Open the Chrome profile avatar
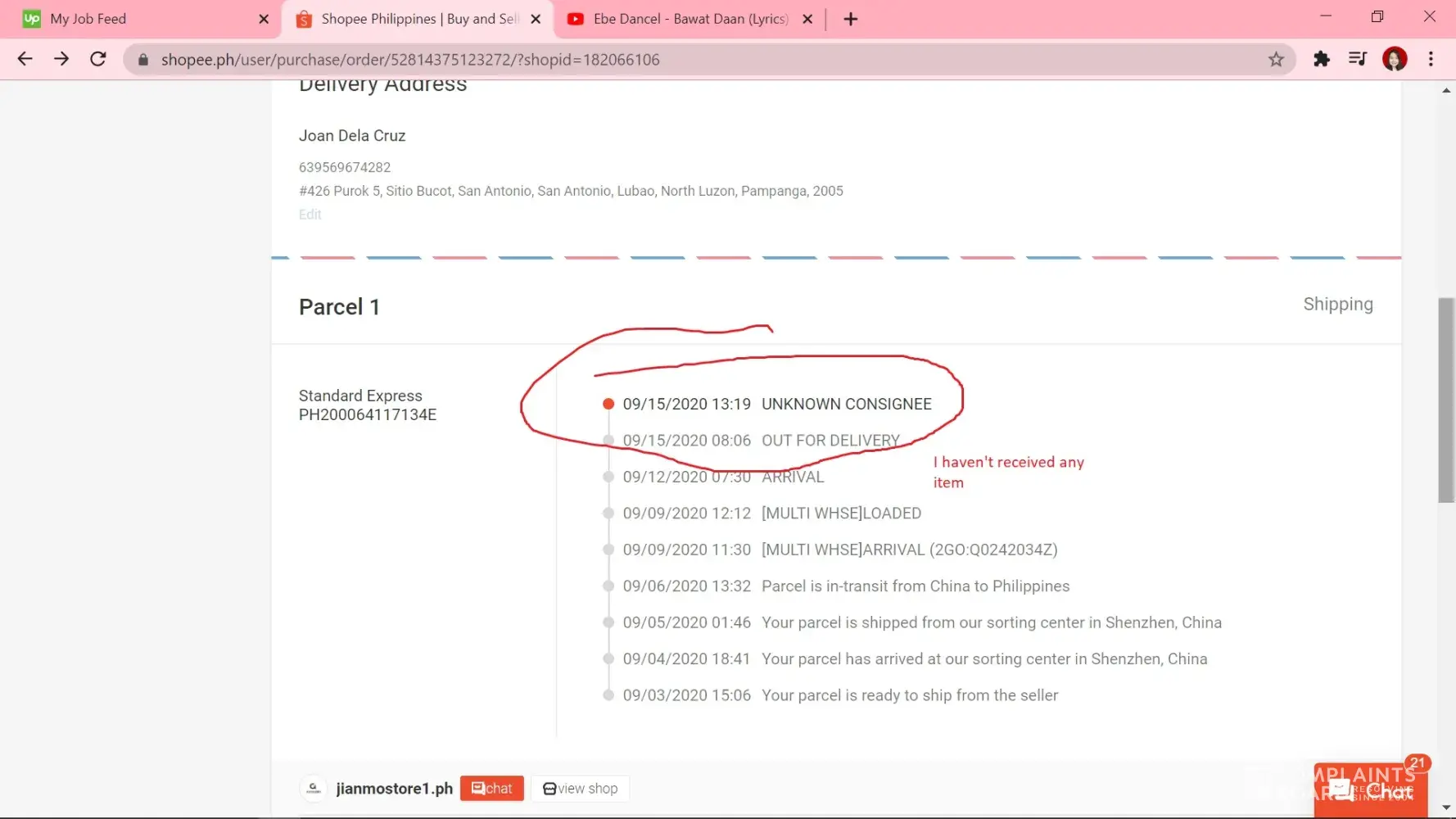Screen dimensions: 1456x819 1395,59
